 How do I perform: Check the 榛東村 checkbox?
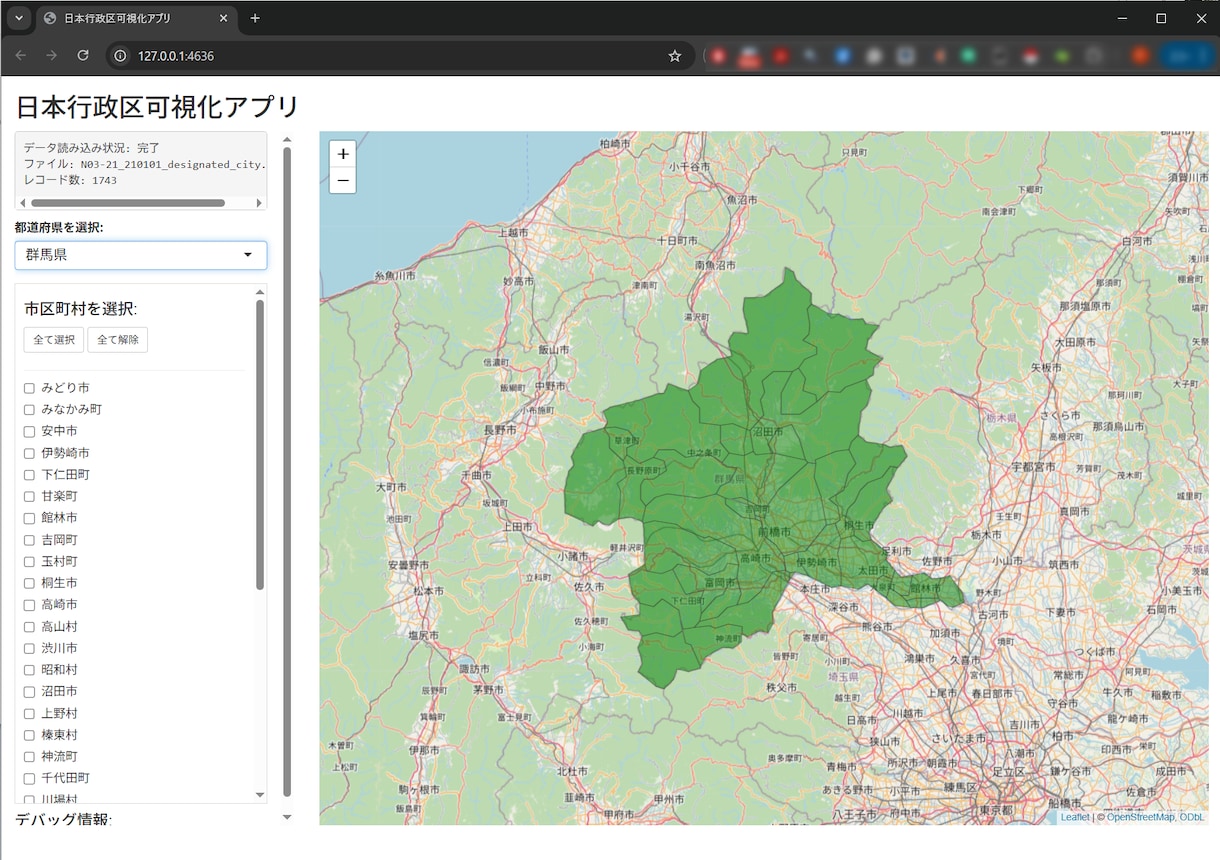click(30, 735)
